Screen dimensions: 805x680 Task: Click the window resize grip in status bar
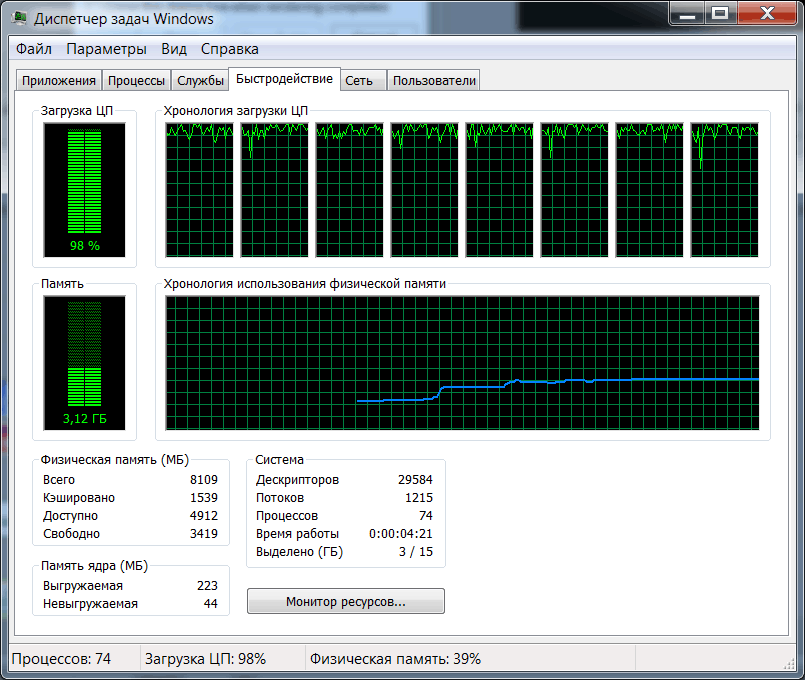point(789,664)
